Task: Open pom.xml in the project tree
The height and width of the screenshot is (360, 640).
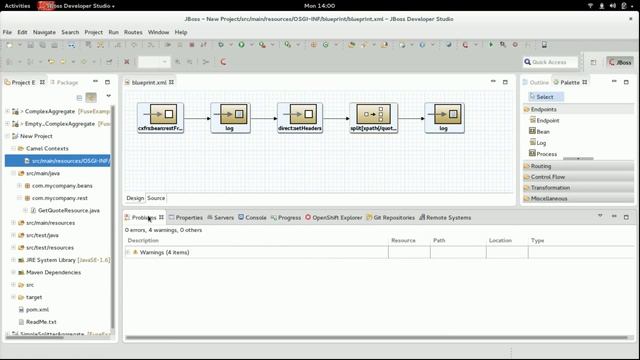Action: [x=33, y=309]
